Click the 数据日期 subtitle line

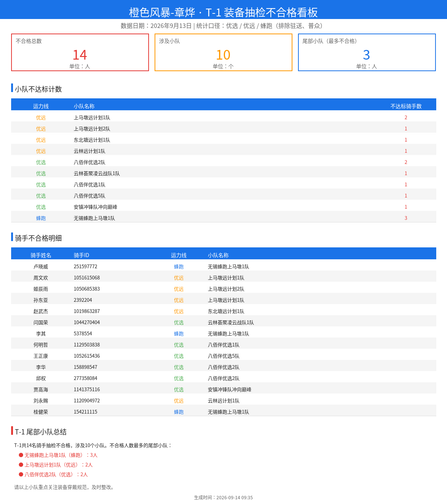[x=221, y=26]
